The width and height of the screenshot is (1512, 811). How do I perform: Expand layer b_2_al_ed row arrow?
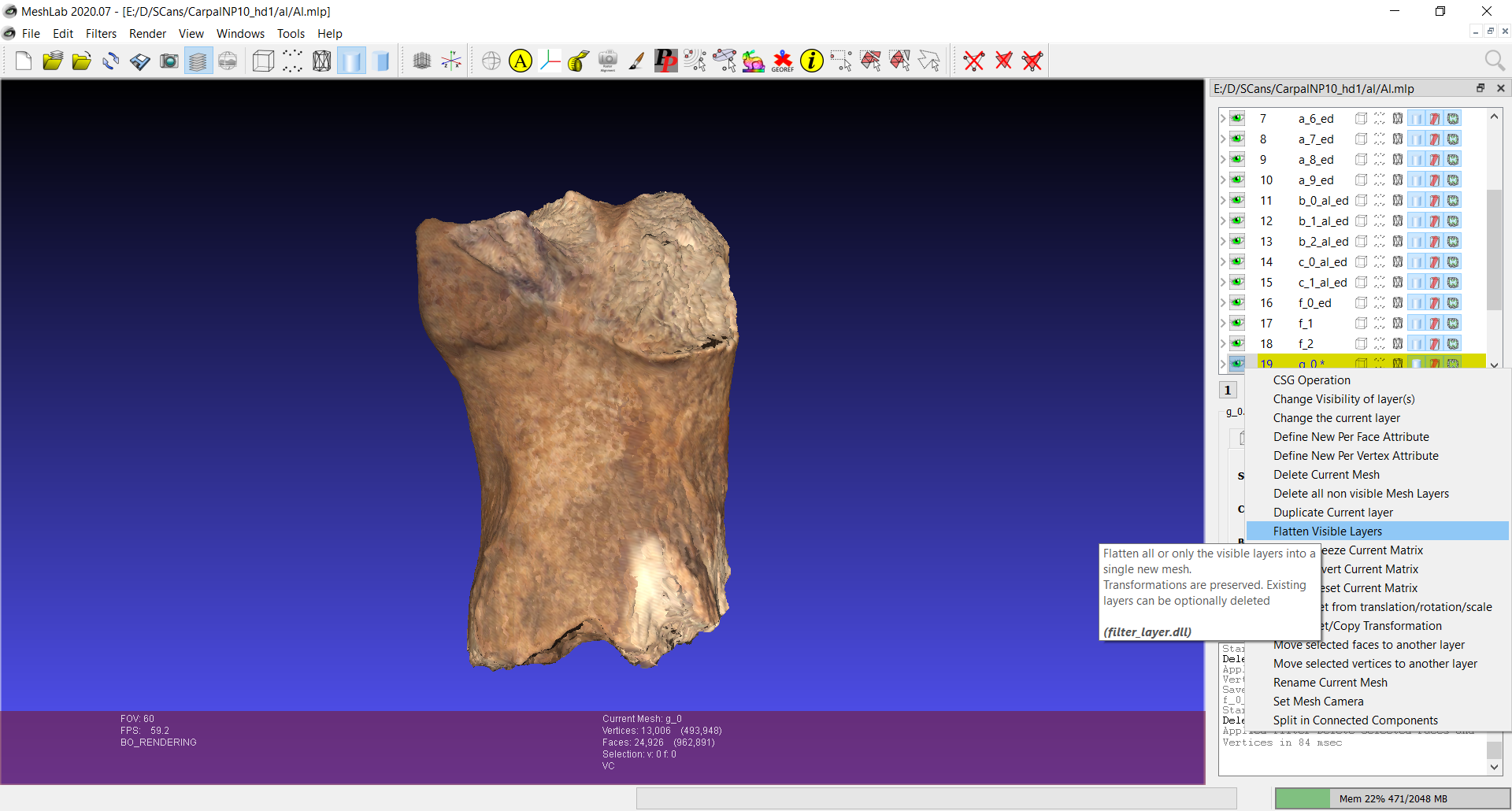pos(1223,242)
